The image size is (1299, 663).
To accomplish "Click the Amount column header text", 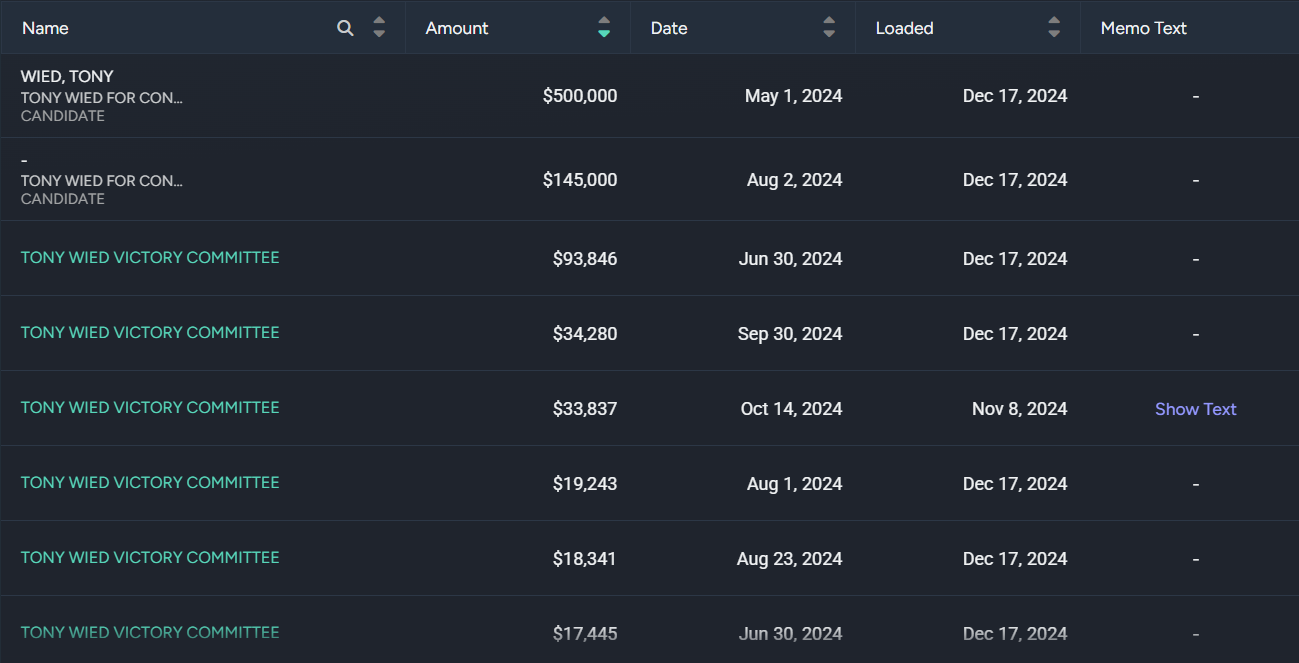I will click(457, 28).
